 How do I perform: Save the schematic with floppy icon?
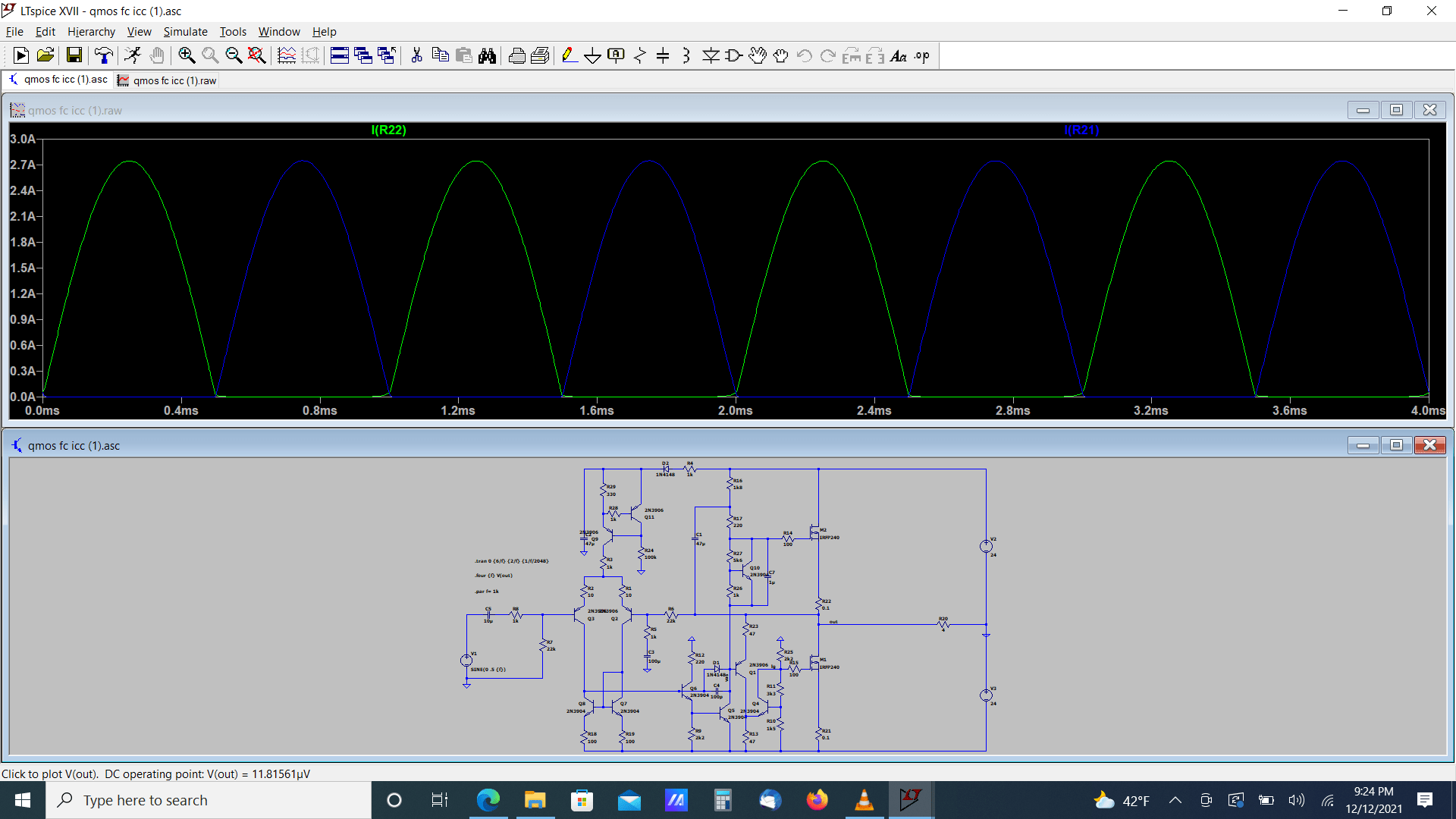pyautogui.click(x=74, y=55)
